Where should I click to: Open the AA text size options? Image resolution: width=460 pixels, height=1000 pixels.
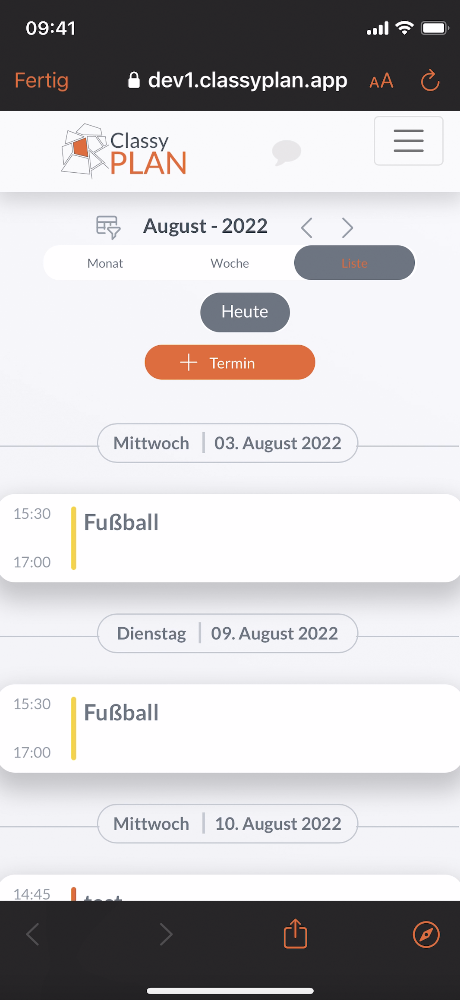coord(381,81)
